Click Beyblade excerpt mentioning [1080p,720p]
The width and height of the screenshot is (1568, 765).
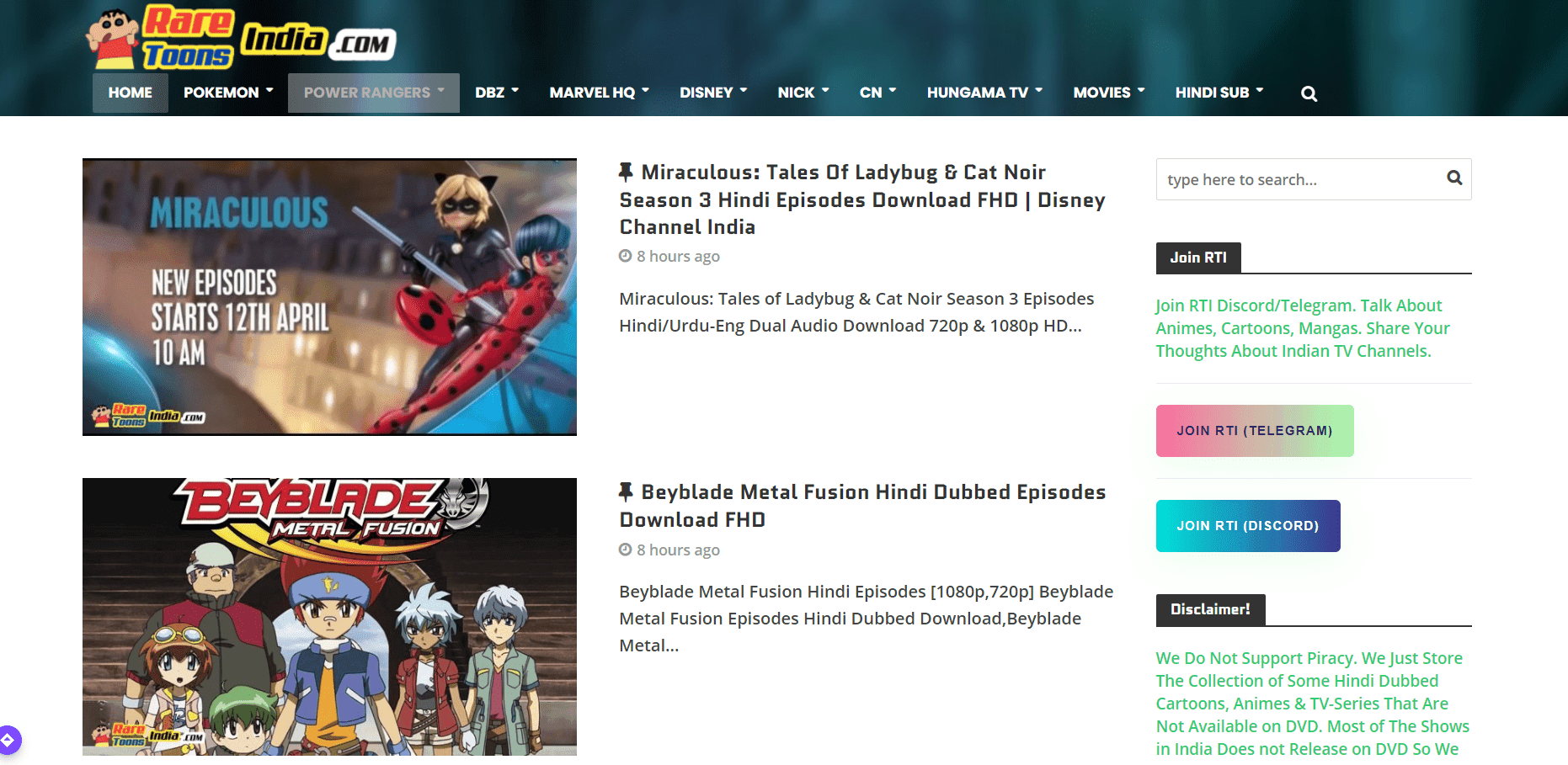(867, 619)
